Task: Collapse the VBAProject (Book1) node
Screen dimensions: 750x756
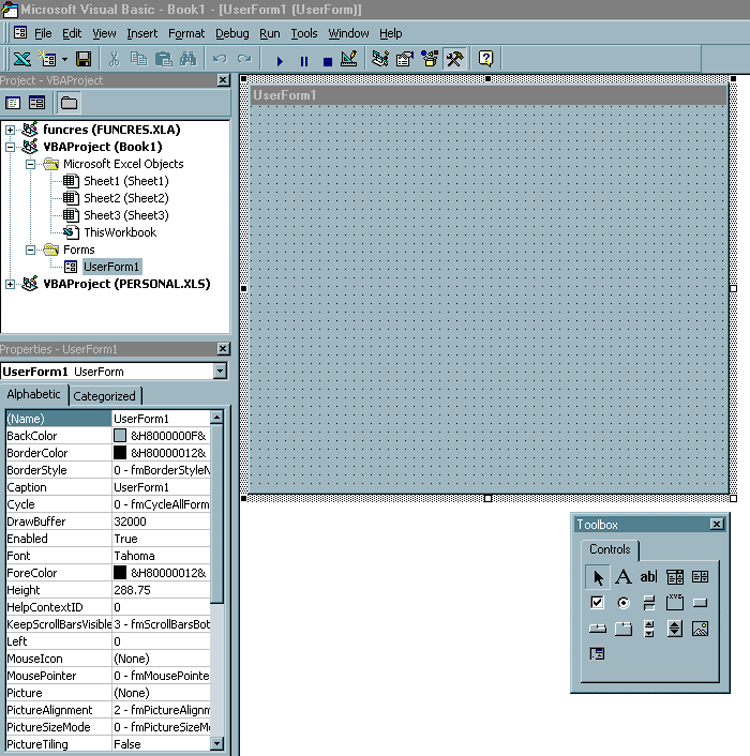Action: pos(10,147)
